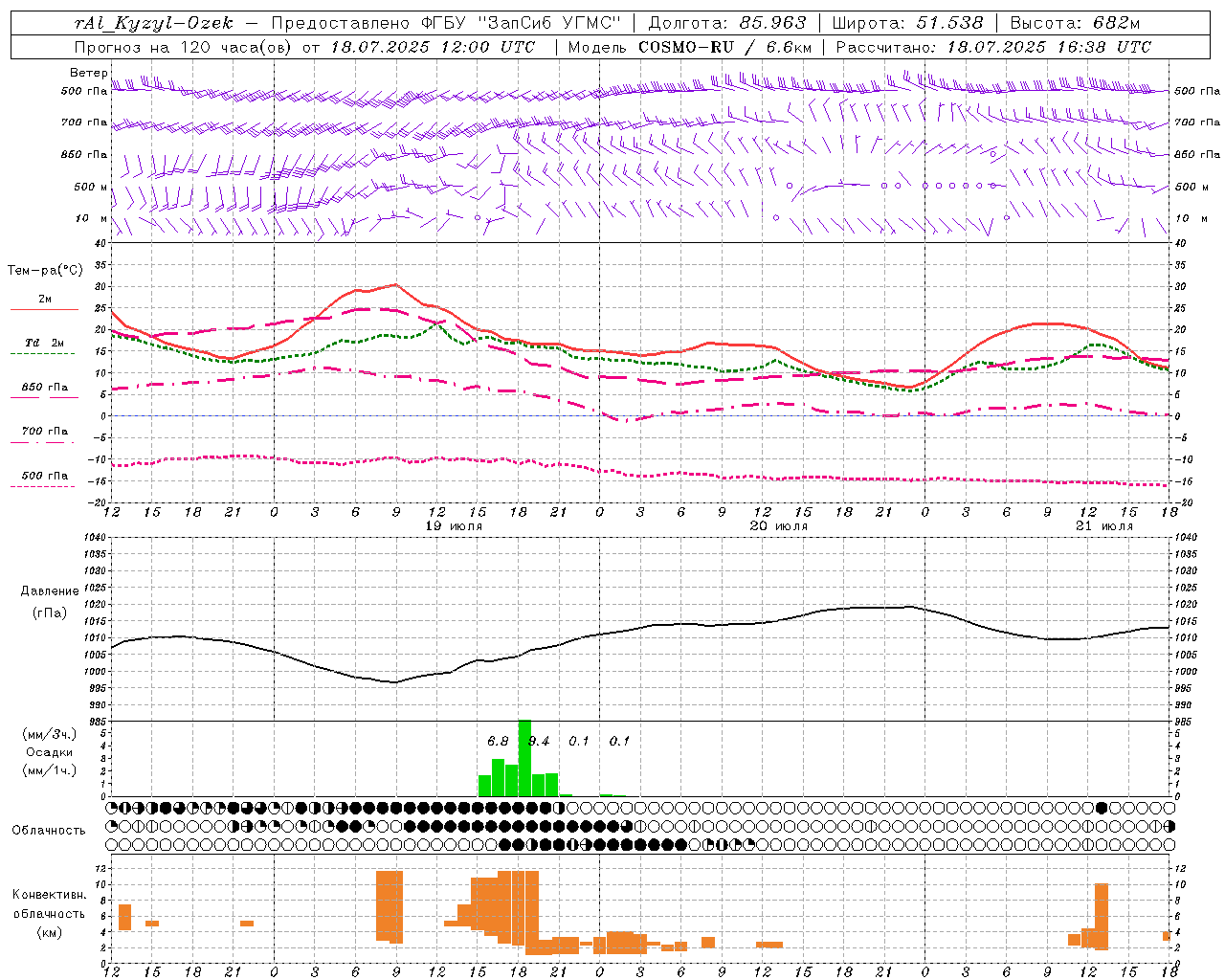Click the 500 гПа temperature legend entry
The height and width of the screenshot is (980, 1225).
click(x=44, y=476)
